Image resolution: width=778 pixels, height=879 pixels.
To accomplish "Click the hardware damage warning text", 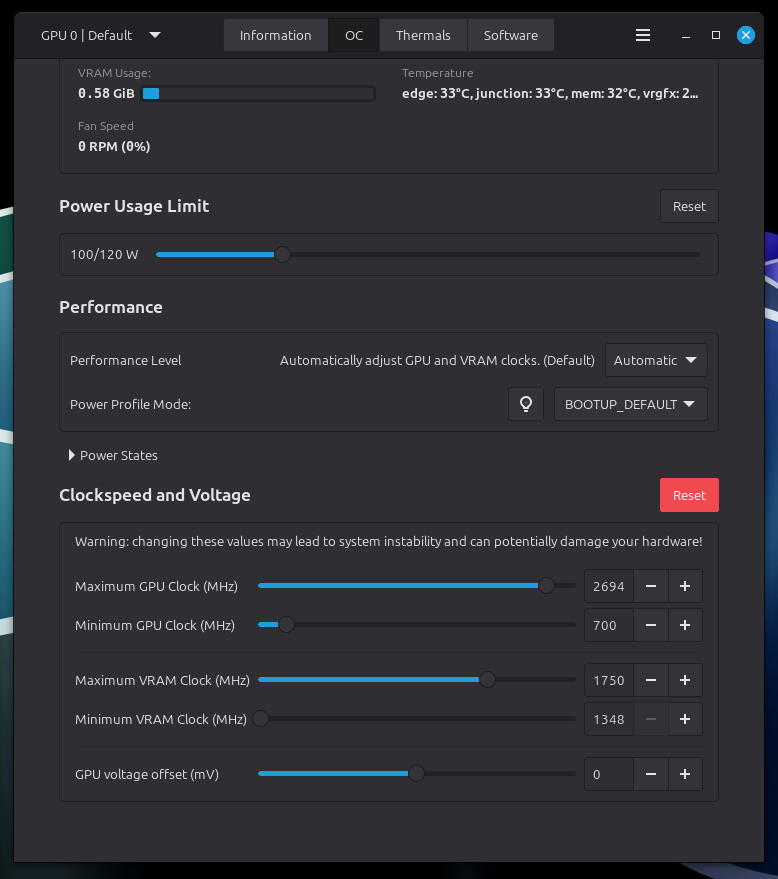I will pyautogui.click(x=388, y=542).
